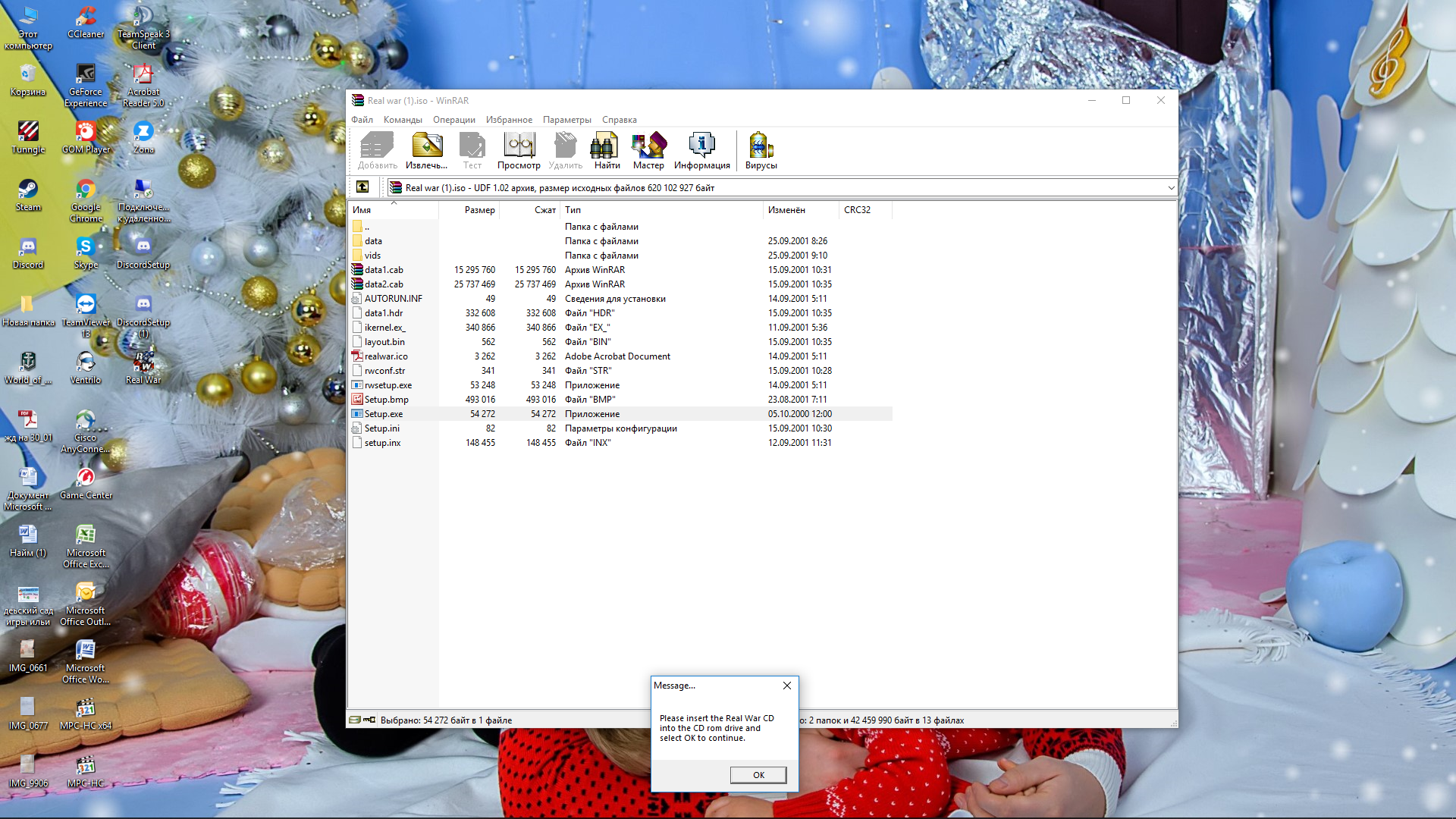This screenshot has width=1456, height=819.
Task: Sort by Размер column header
Action: coord(469,210)
